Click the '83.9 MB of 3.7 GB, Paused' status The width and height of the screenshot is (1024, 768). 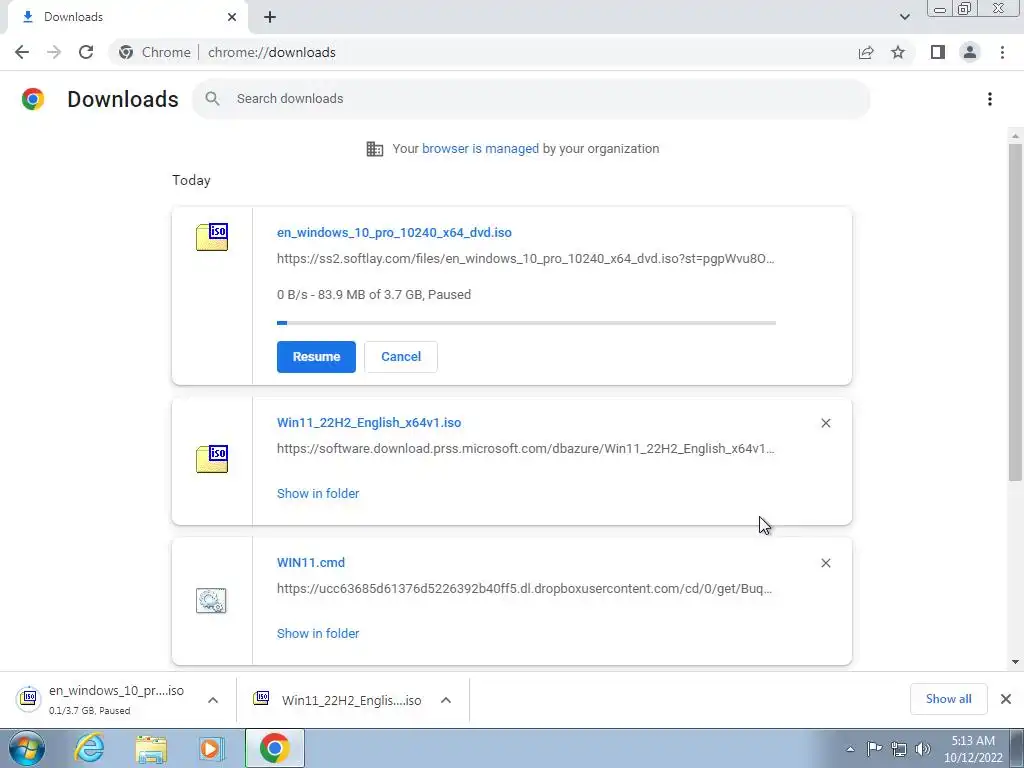(374, 295)
